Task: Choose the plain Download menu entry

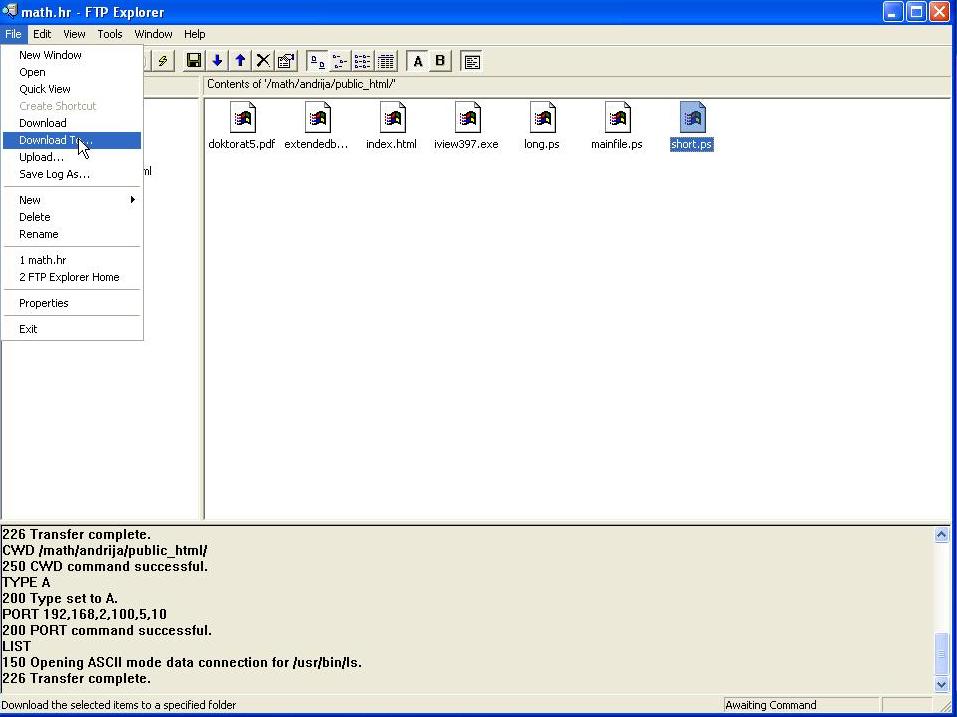Action: [x=72, y=123]
